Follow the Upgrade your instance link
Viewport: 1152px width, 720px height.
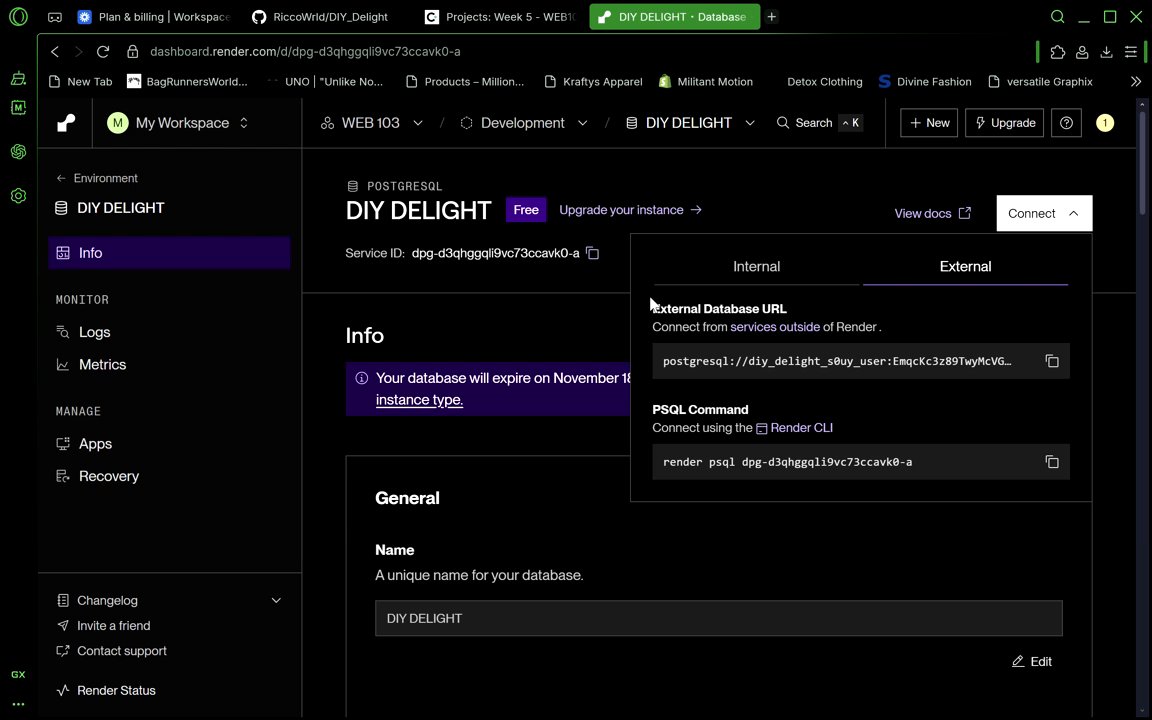(x=630, y=210)
